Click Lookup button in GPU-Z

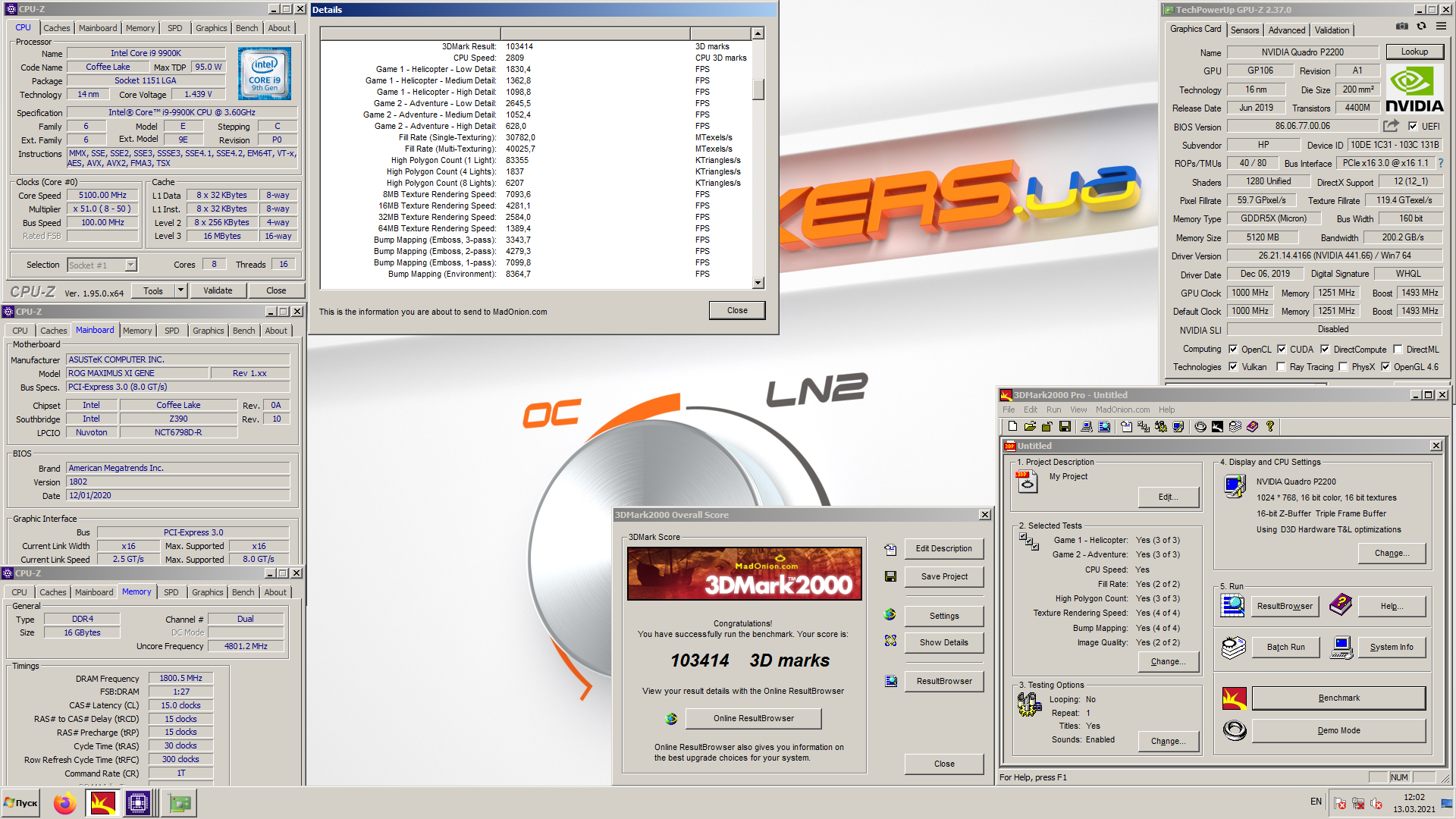click(x=1414, y=52)
